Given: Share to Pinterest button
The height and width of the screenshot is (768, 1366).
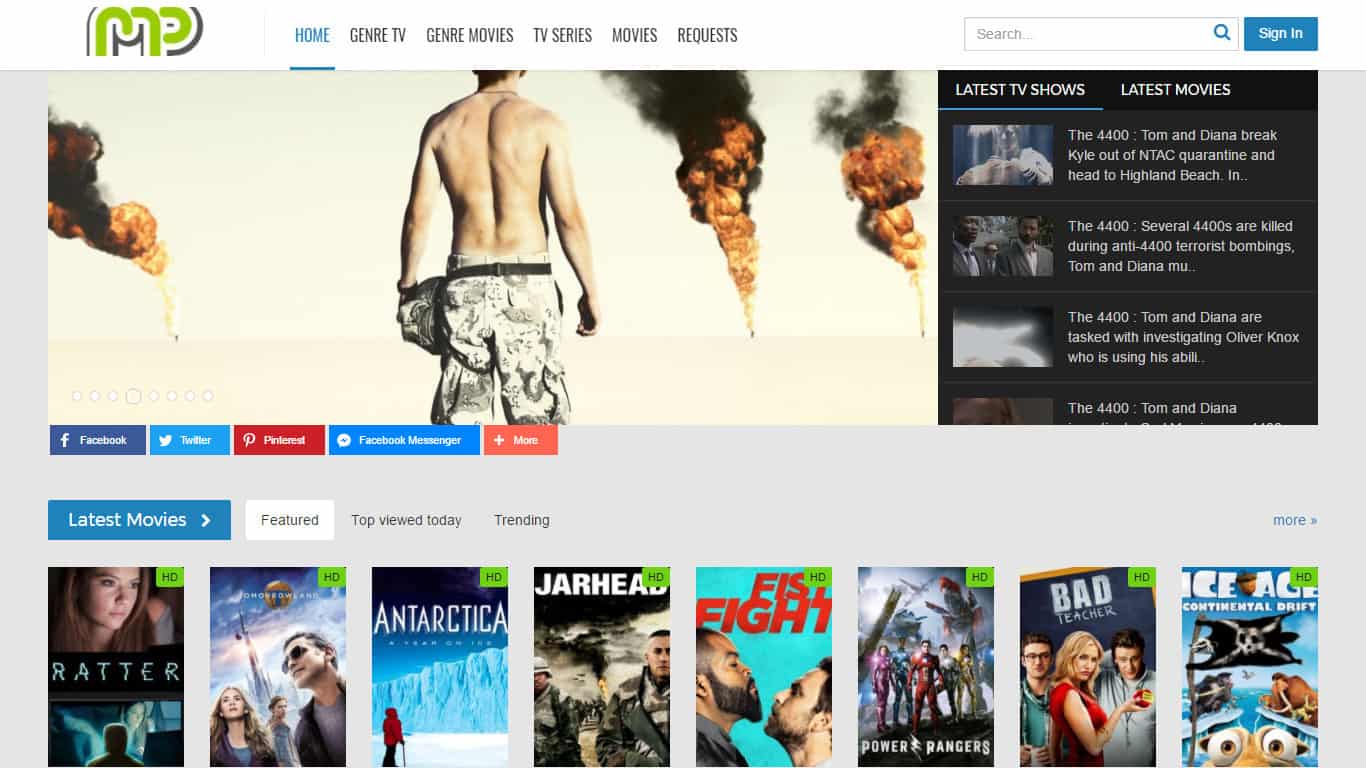Looking at the screenshot, I should 279,440.
